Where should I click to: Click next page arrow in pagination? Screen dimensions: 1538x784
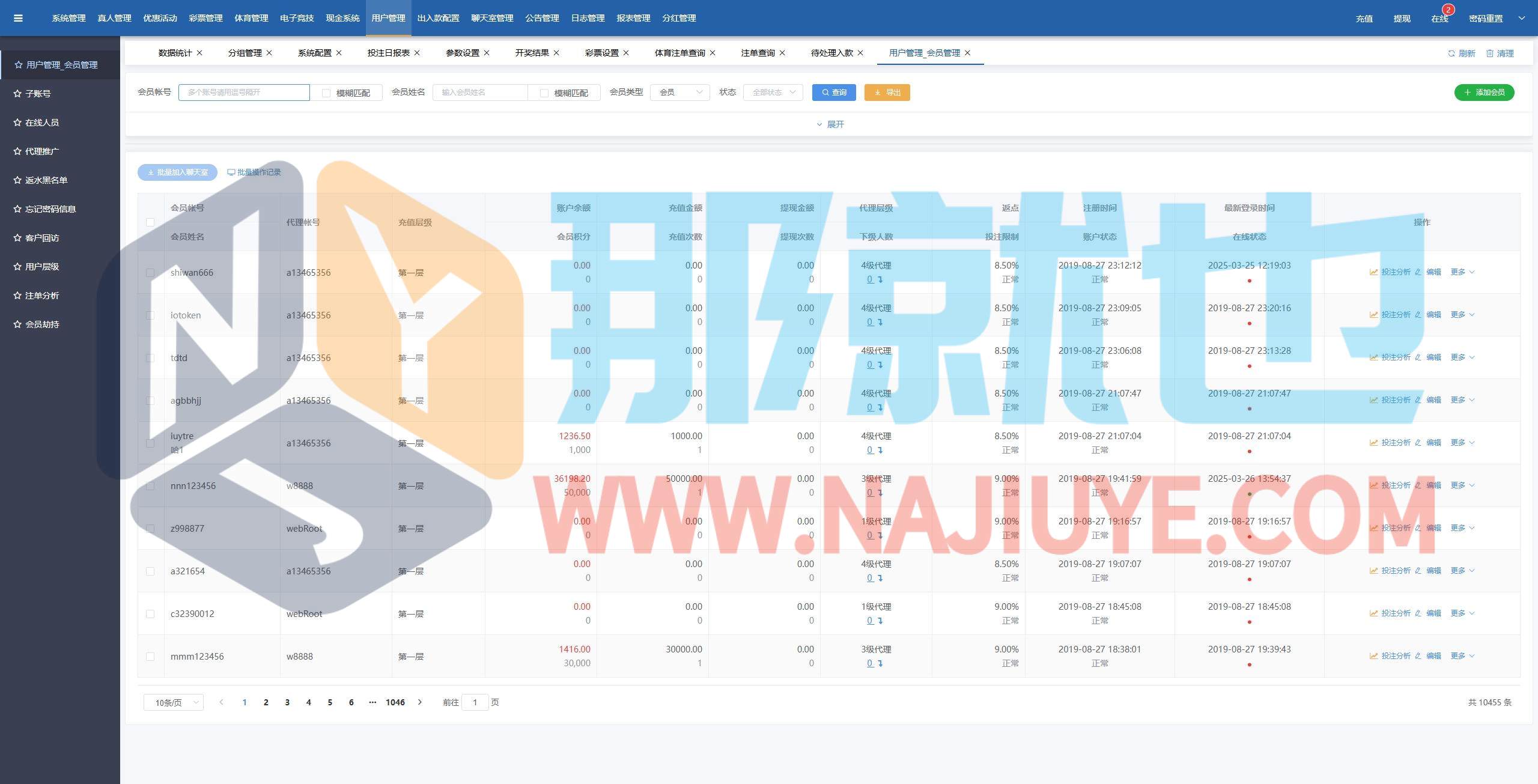[420, 702]
